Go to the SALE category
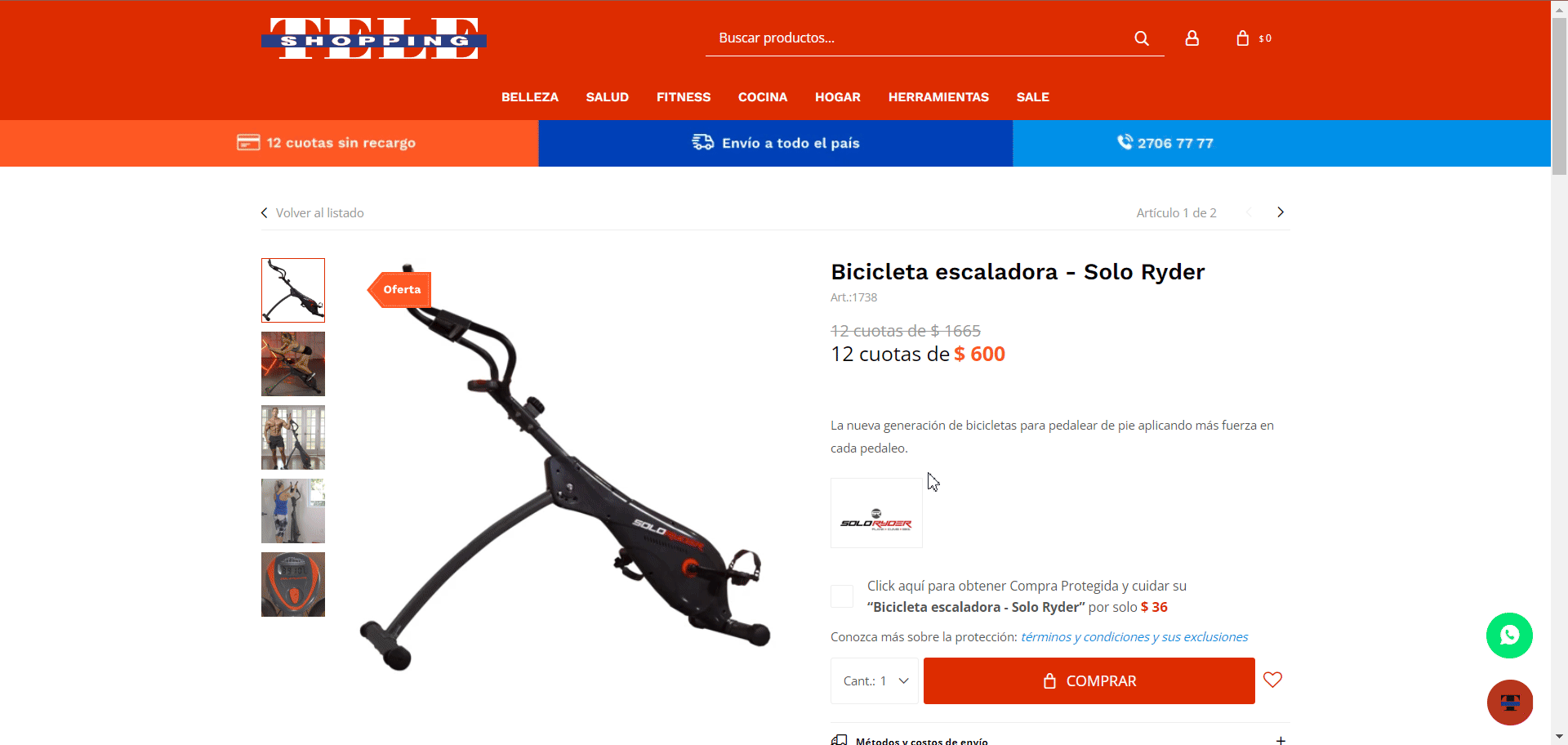Viewport: 1568px width, 745px height. (1032, 97)
